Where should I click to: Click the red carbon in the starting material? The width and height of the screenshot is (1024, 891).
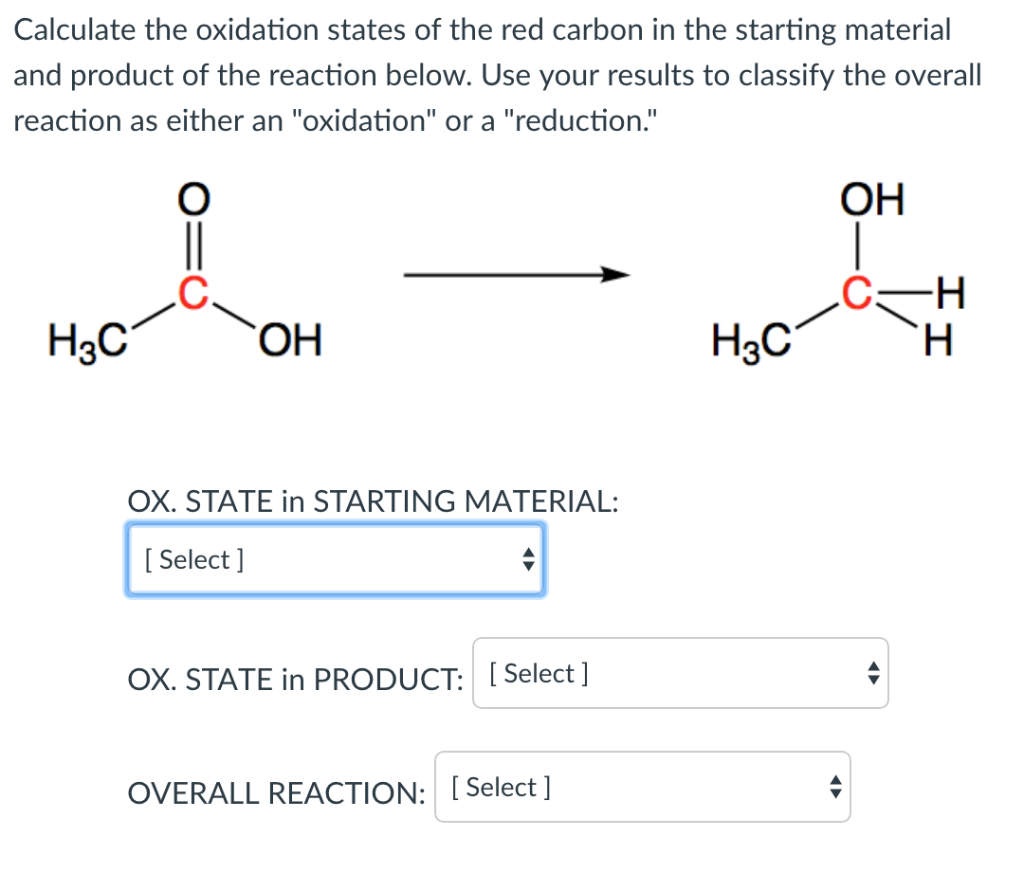coord(192,293)
